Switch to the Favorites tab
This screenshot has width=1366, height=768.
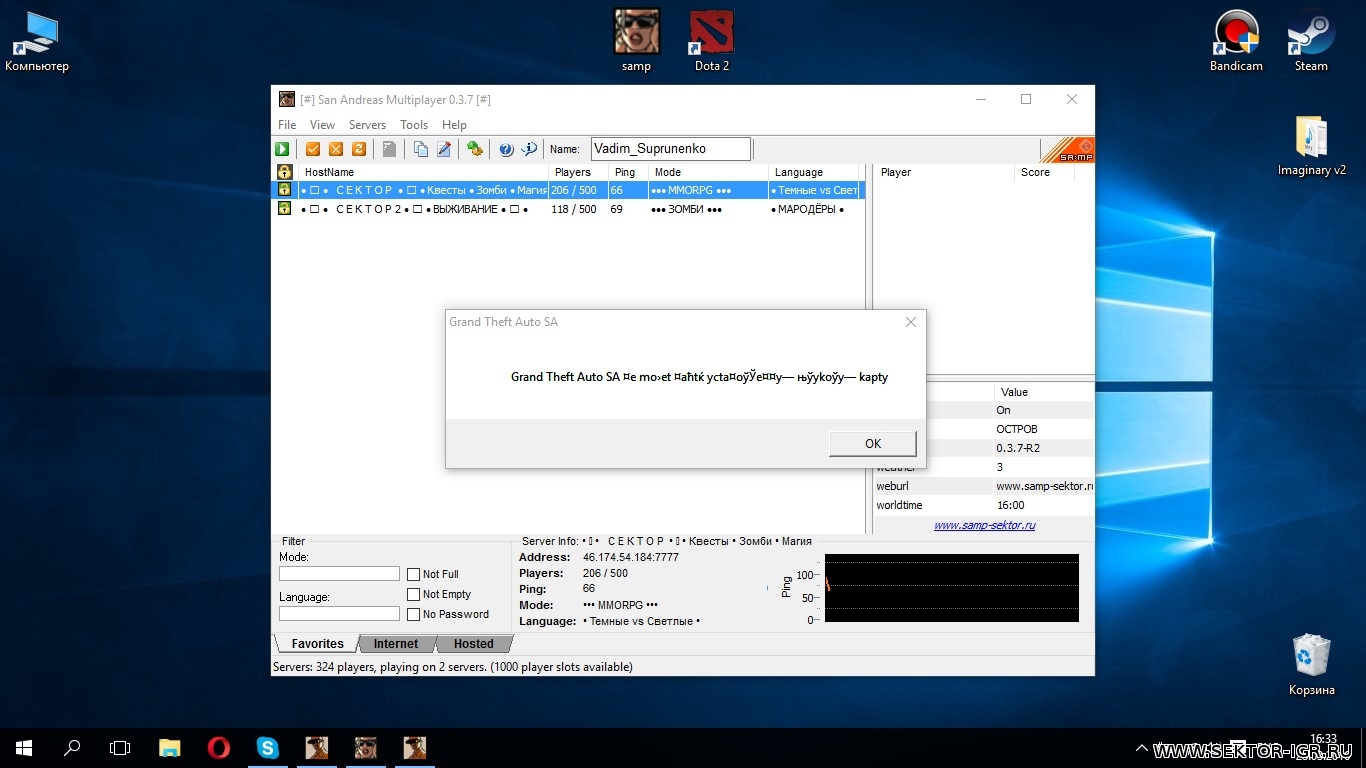click(x=317, y=644)
